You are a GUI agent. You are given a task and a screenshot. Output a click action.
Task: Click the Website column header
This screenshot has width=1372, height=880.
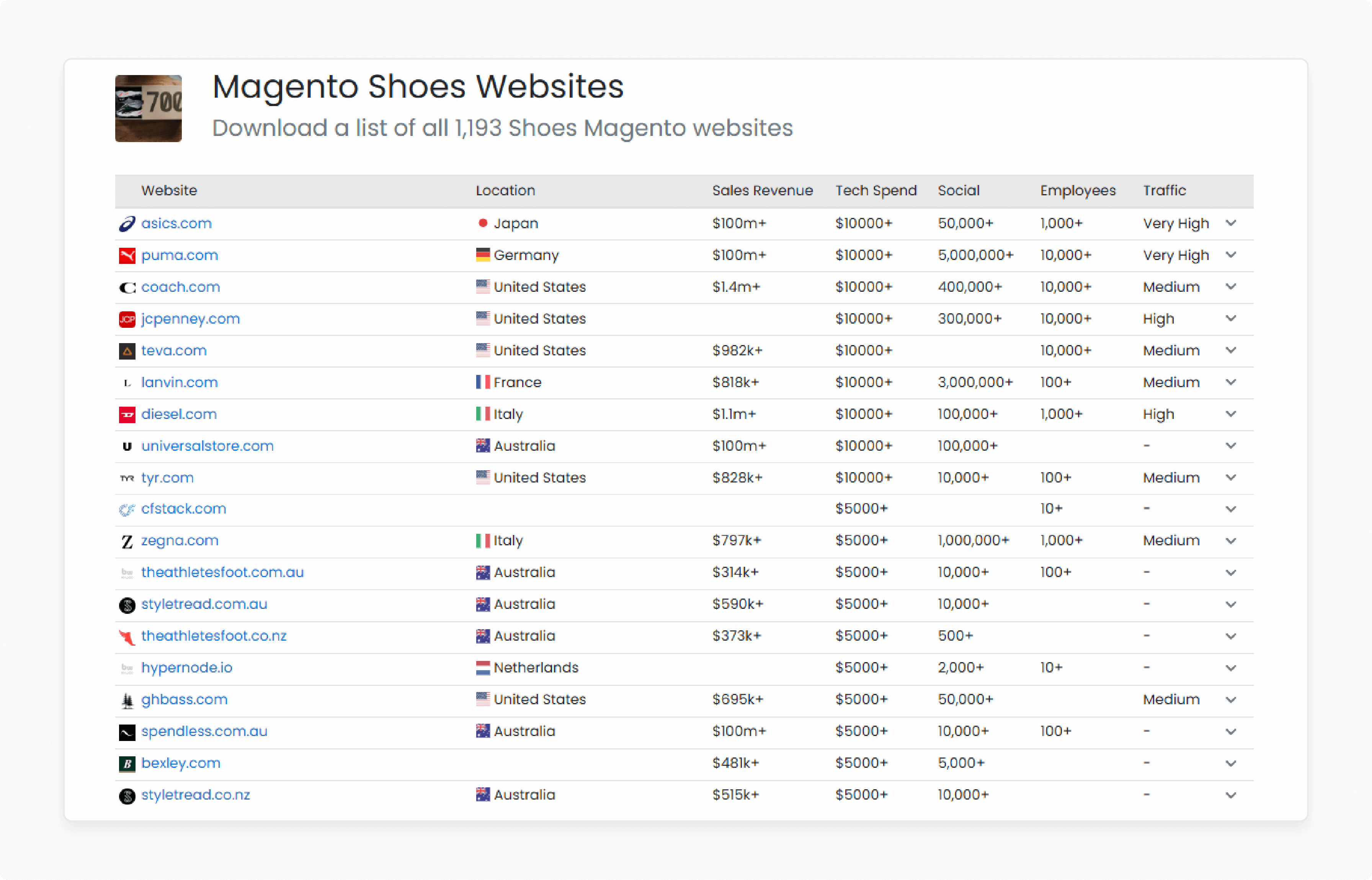click(169, 190)
